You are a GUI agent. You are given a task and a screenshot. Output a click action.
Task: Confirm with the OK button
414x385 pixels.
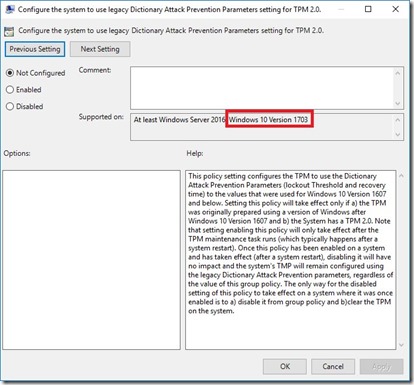tap(285, 367)
